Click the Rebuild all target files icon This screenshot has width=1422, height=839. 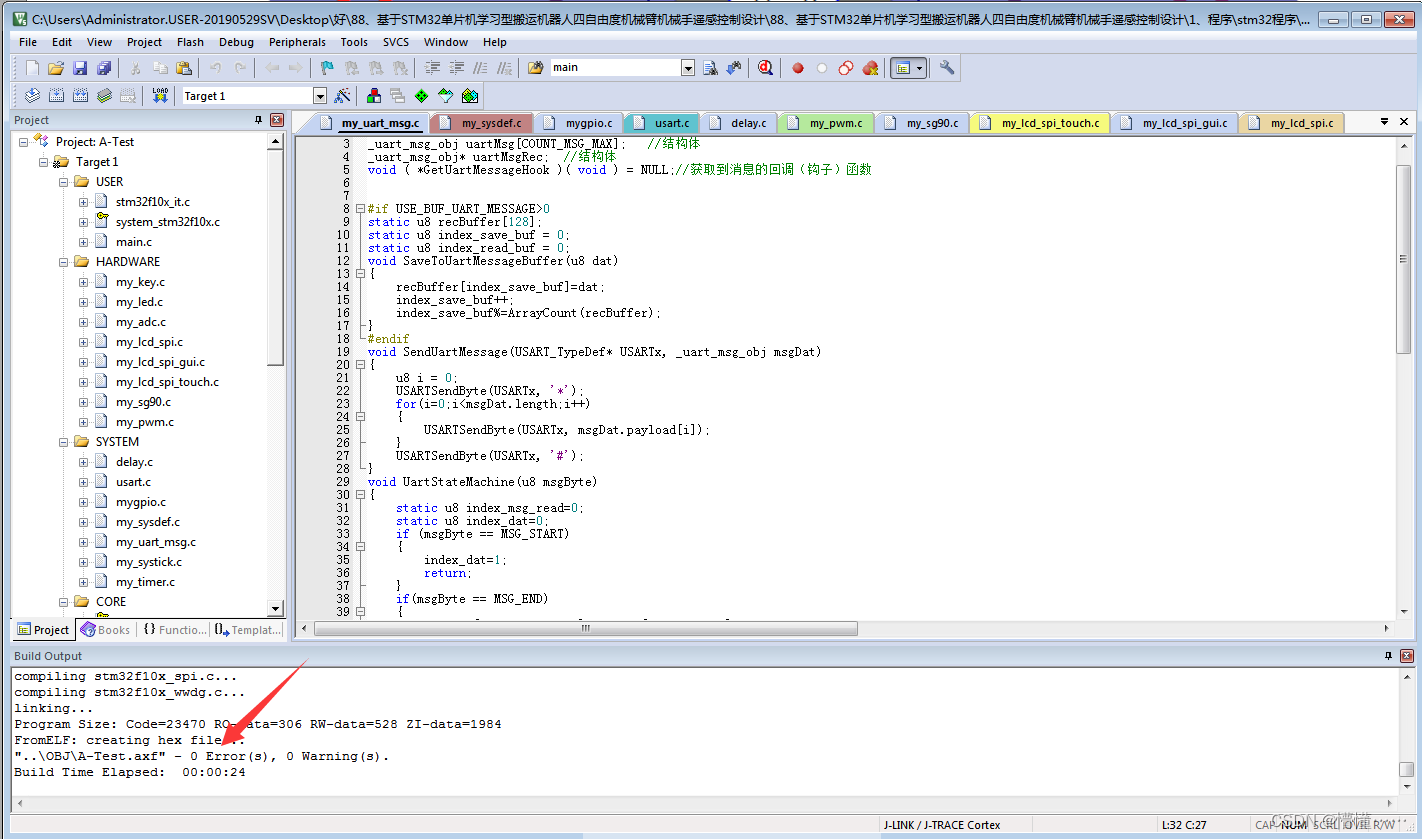[80, 96]
